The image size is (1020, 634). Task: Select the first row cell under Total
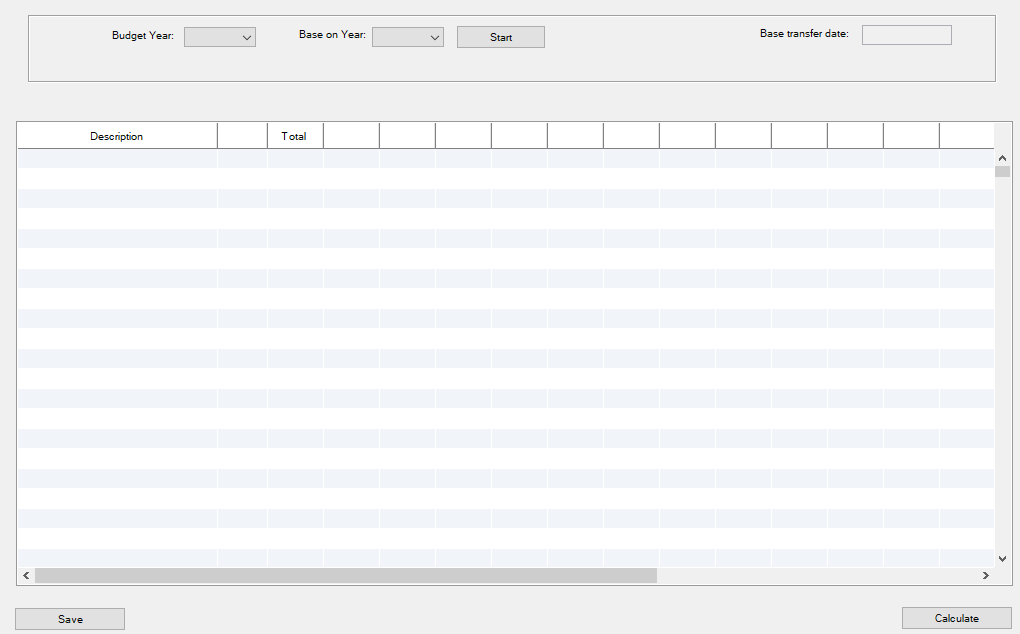point(294,158)
